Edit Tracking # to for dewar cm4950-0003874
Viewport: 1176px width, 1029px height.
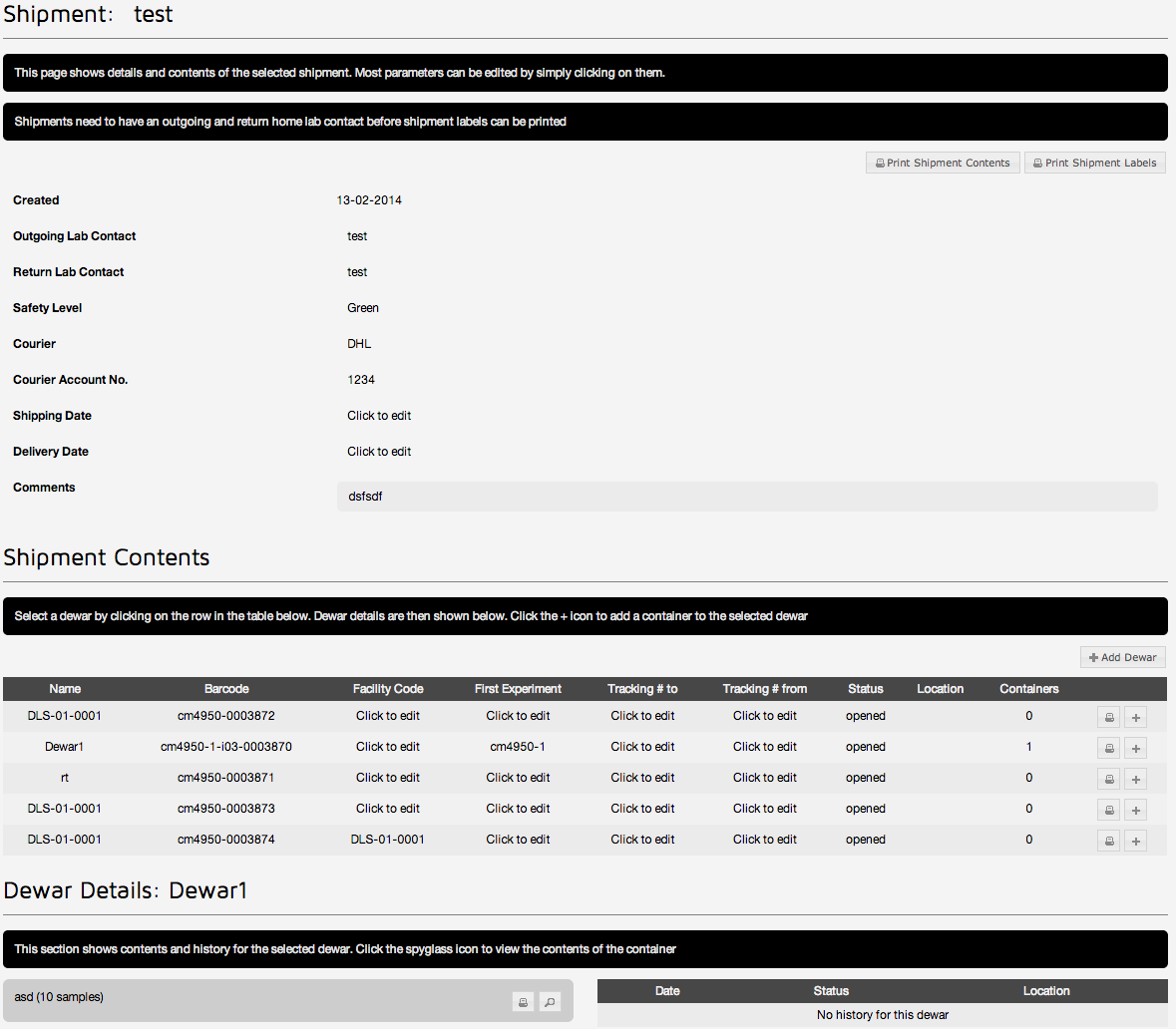[641, 839]
